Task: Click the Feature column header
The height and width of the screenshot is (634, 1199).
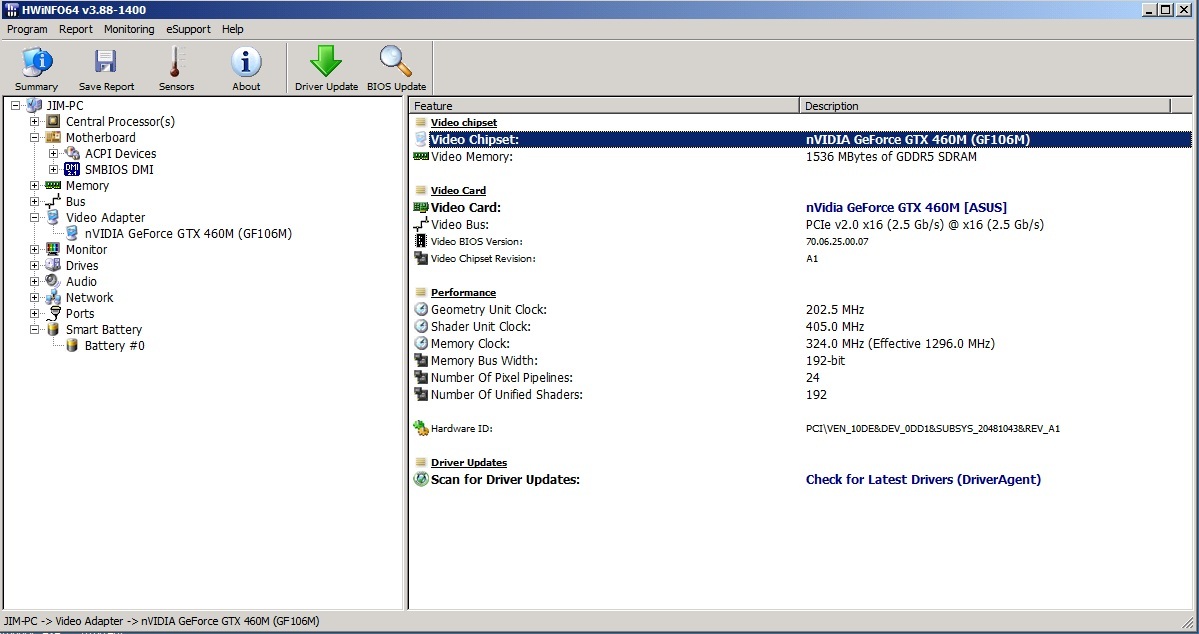Action: [604, 106]
